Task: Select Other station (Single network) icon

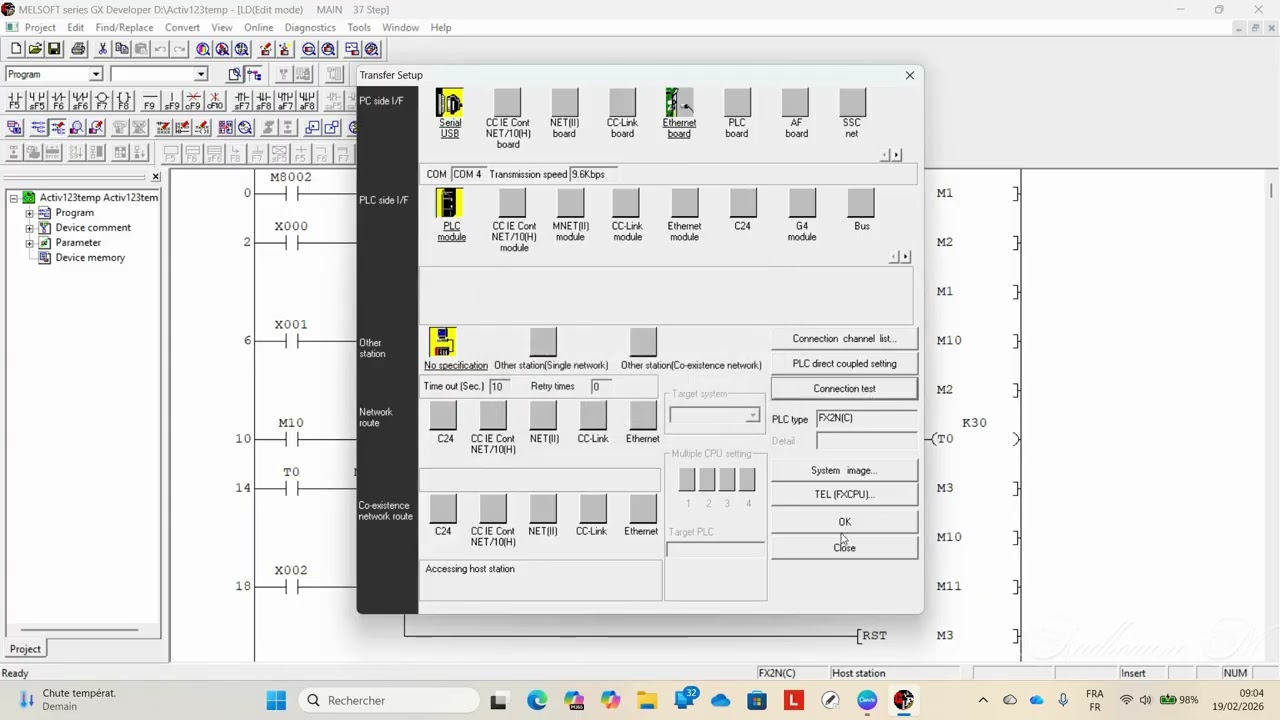Action: (543, 342)
